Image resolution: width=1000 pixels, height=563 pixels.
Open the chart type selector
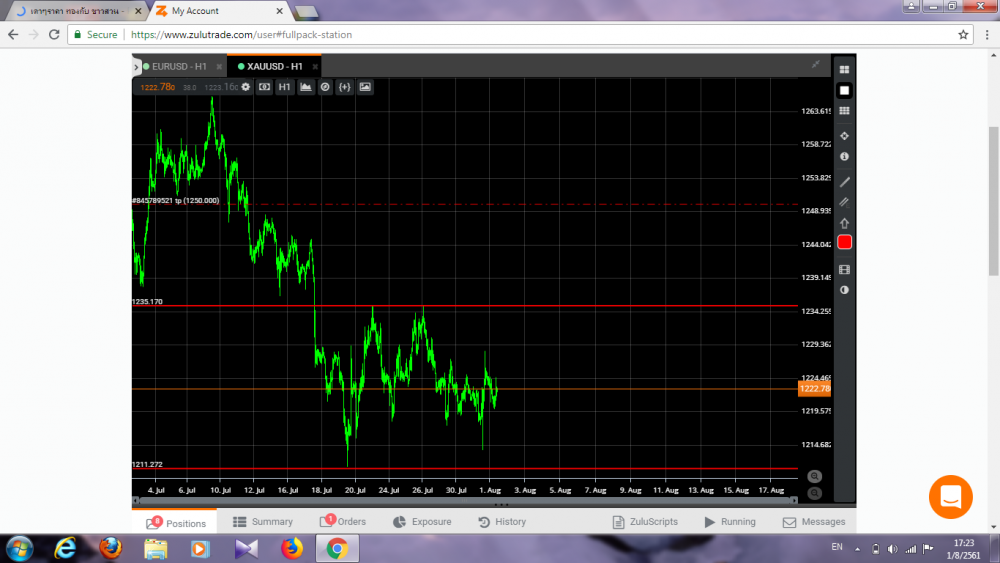305,87
